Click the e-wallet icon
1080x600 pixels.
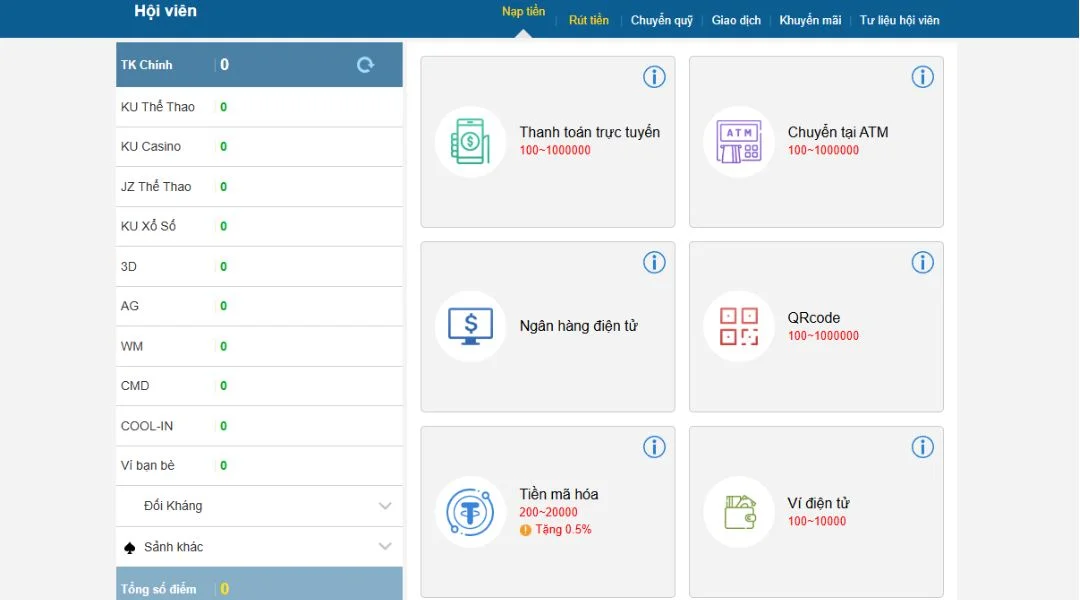pos(740,512)
